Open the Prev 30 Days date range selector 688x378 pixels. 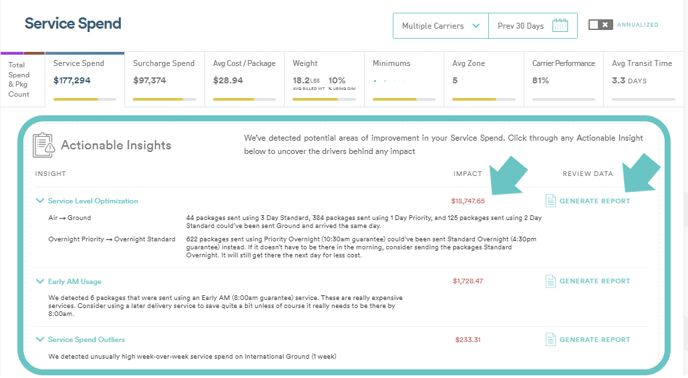pos(533,26)
